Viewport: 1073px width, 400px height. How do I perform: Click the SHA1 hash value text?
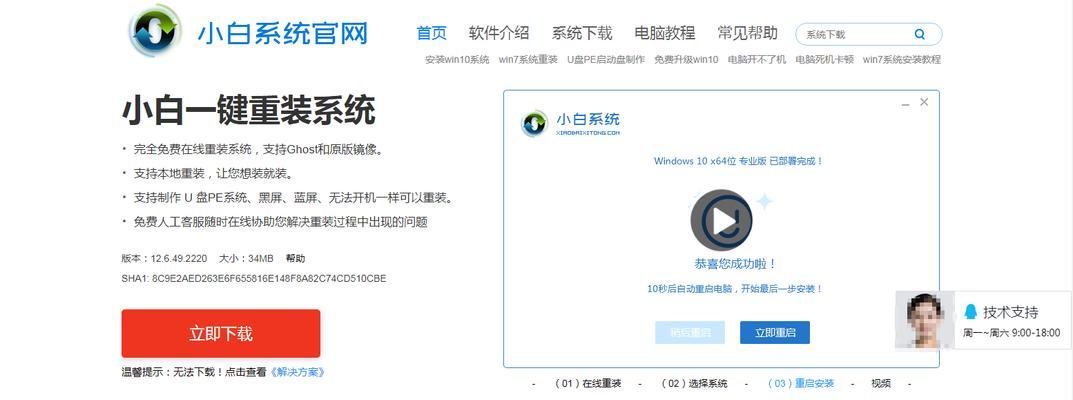click(269, 279)
